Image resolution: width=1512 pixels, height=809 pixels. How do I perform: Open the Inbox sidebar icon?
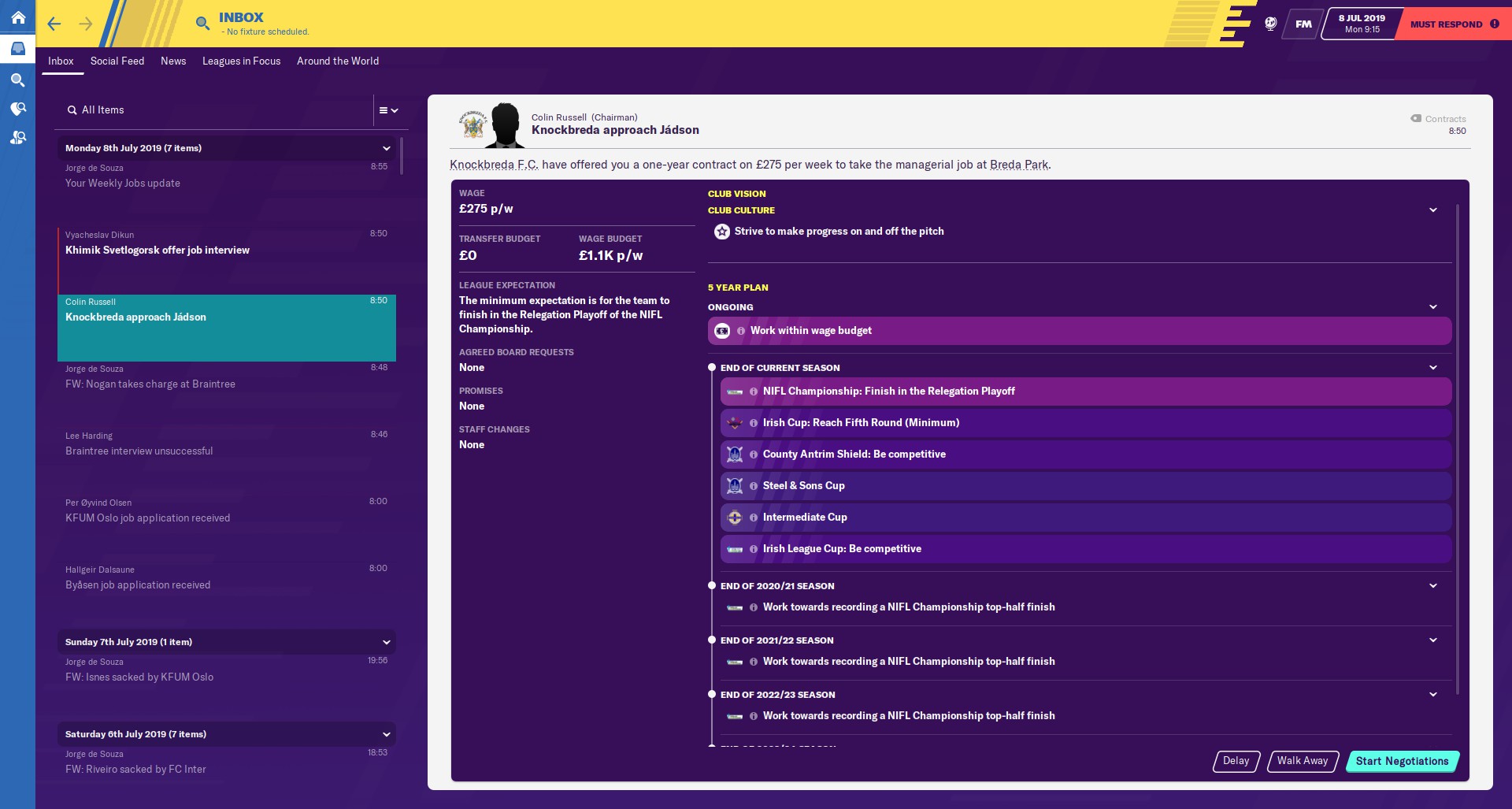[x=17, y=49]
